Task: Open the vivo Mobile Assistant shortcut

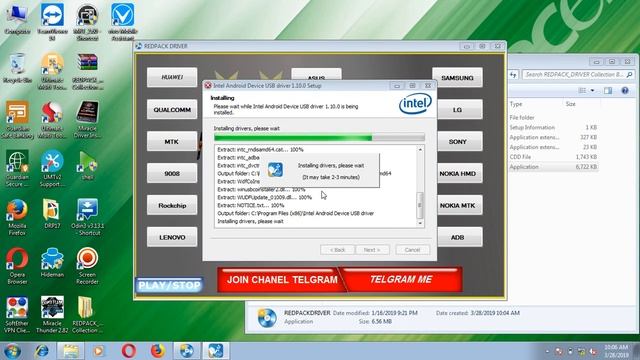Action: point(122,21)
